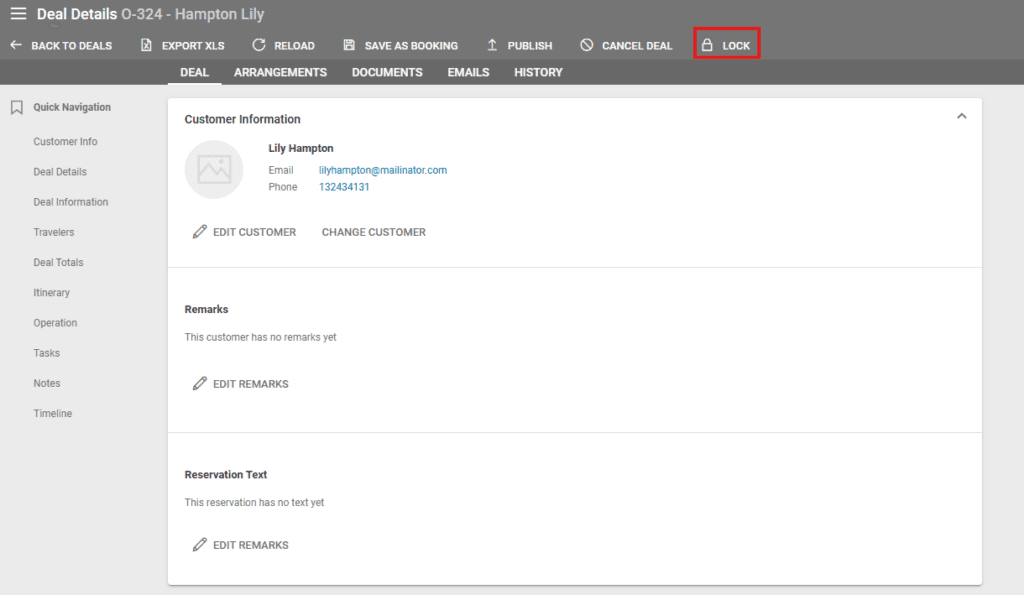Click the Edit Customer pencil icon
Image resolution: width=1024 pixels, height=595 pixels.
pyautogui.click(x=200, y=232)
